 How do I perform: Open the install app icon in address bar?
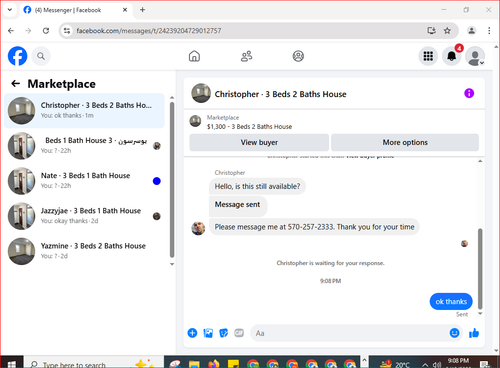(x=431, y=31)
